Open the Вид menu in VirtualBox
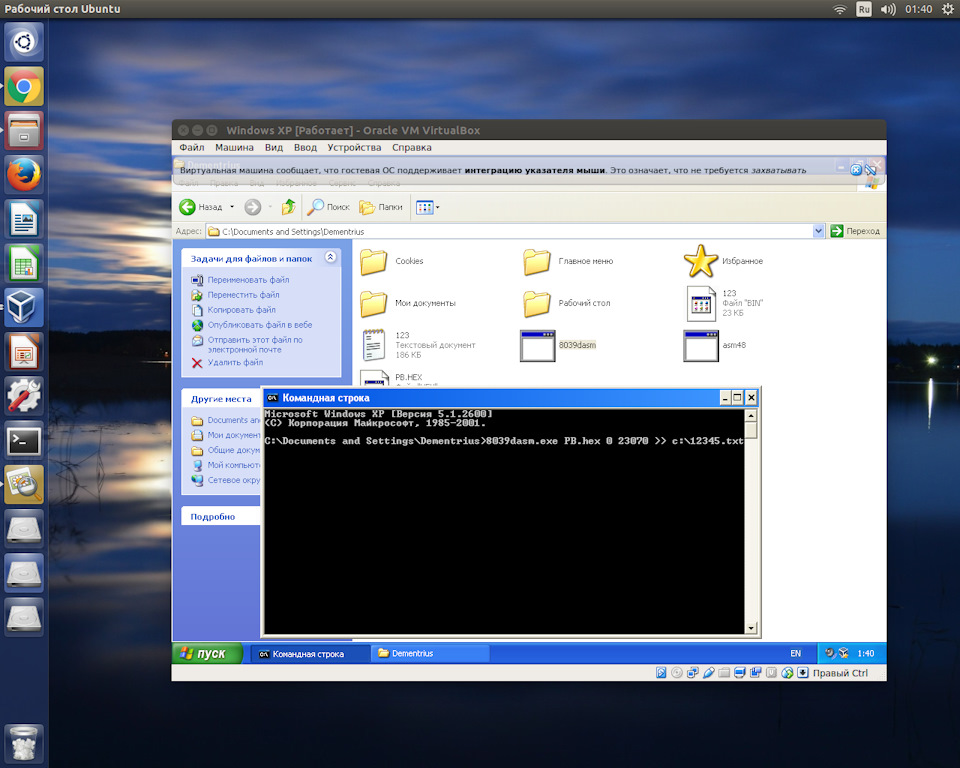Image resolution: width=960 pixels, height=768 pixels. [274, 148]
